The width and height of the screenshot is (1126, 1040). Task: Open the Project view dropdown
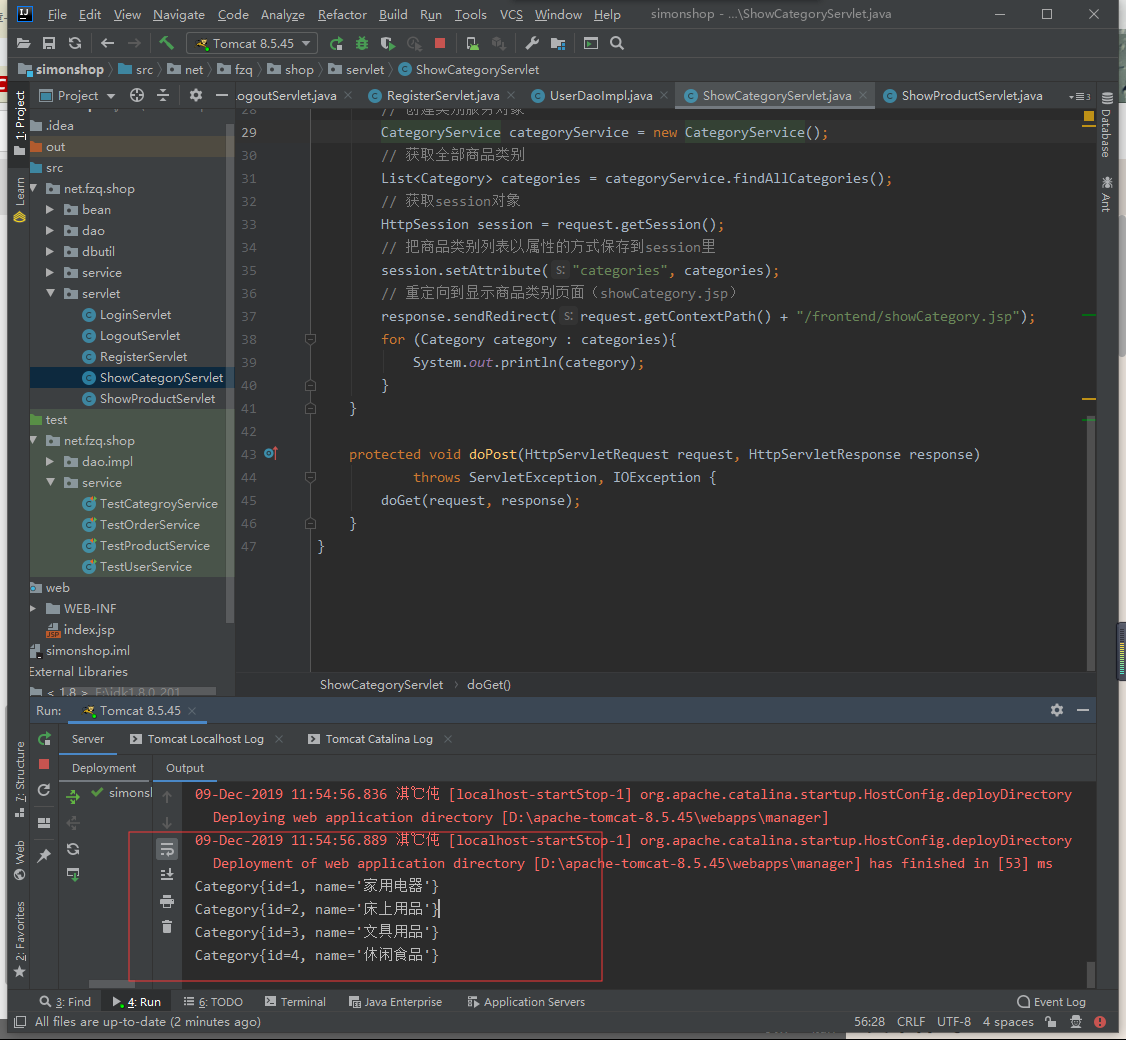coord(78,96)
